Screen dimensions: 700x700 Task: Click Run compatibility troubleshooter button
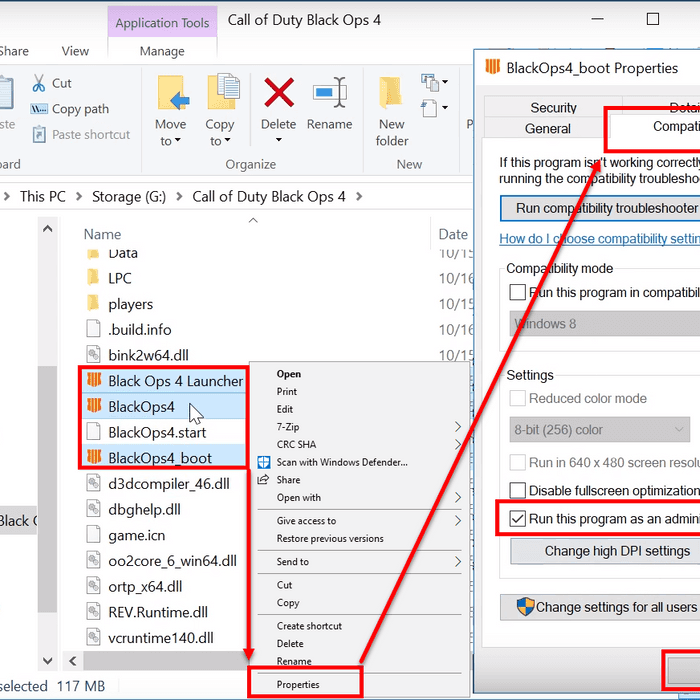point(600,208)
